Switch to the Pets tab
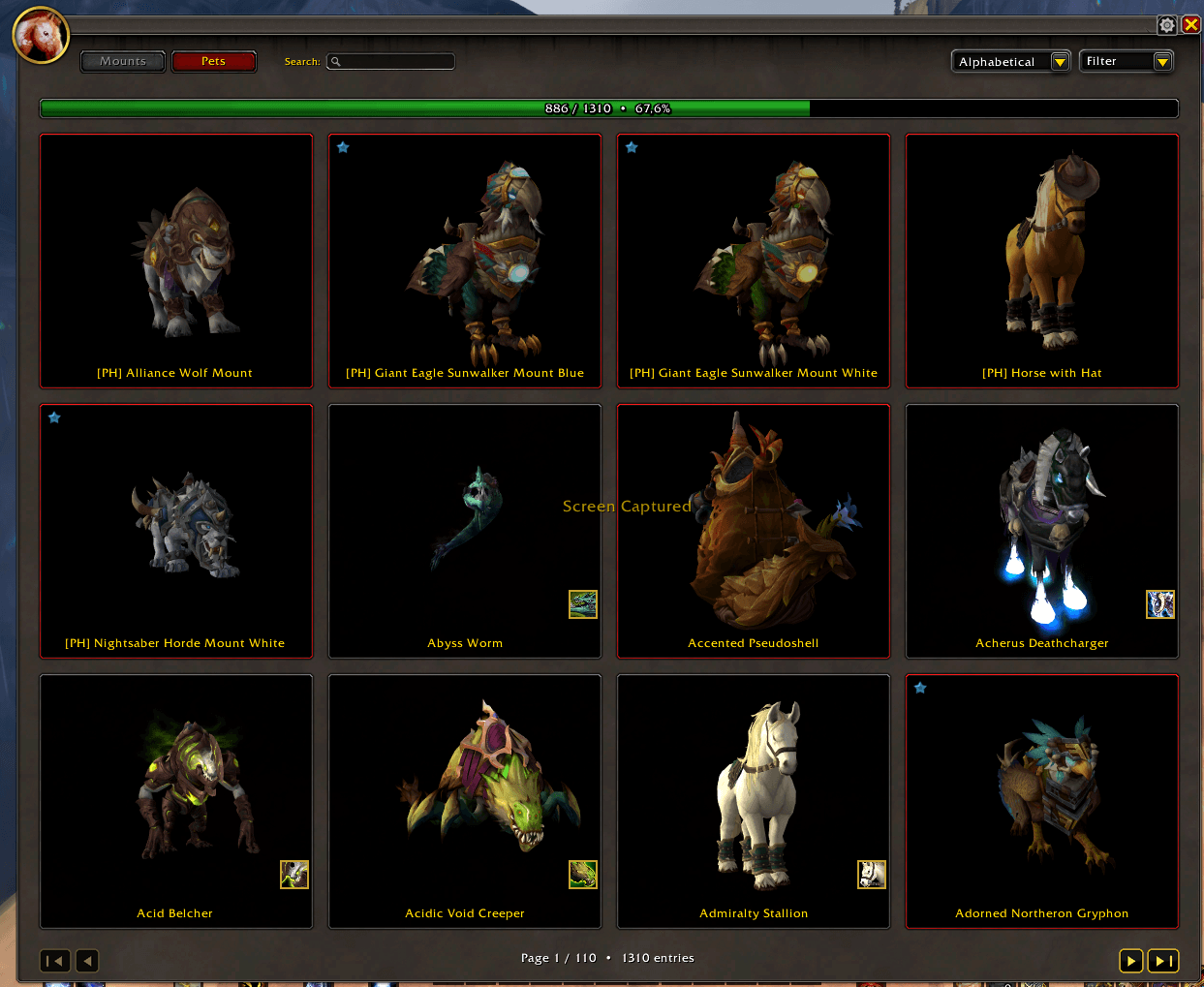 point(214,61)
